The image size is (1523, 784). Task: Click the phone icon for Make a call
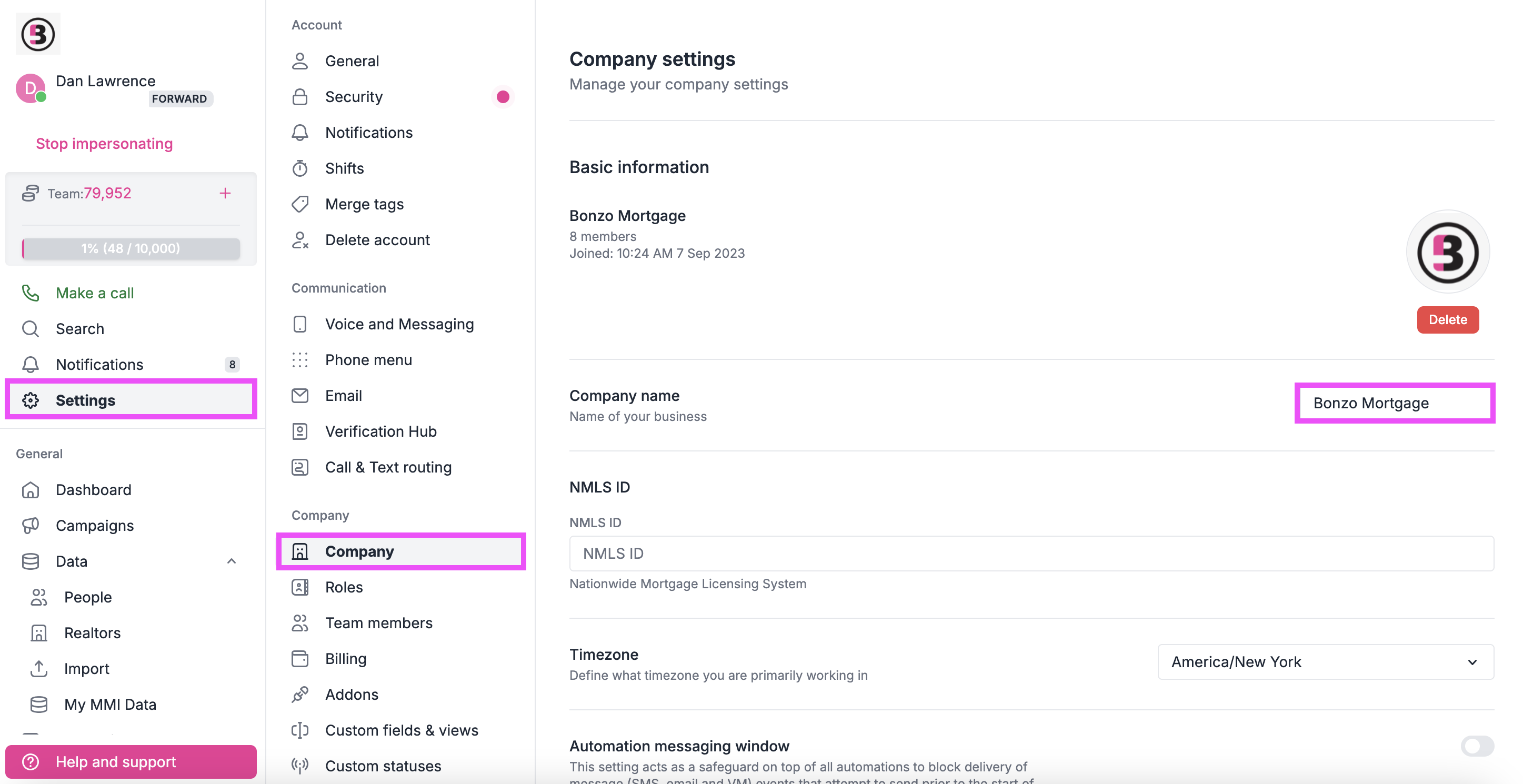[x=30, y=293]
